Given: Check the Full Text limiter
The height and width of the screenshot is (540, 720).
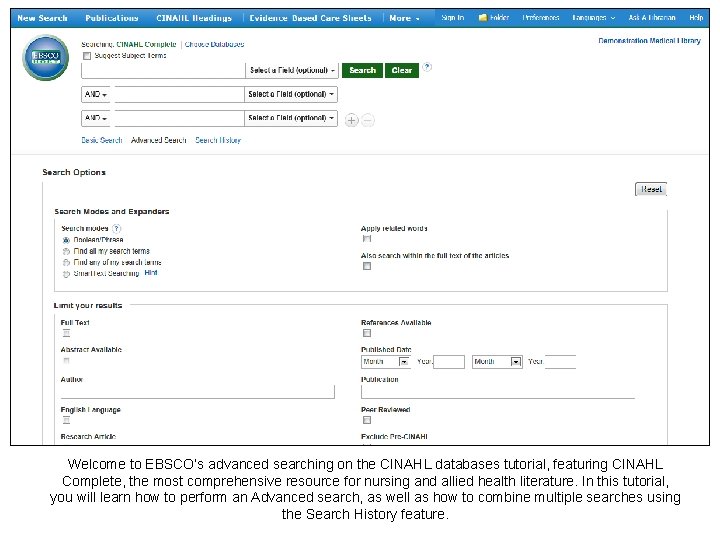Looking at the screenshot, I should [x=67, y=333].
